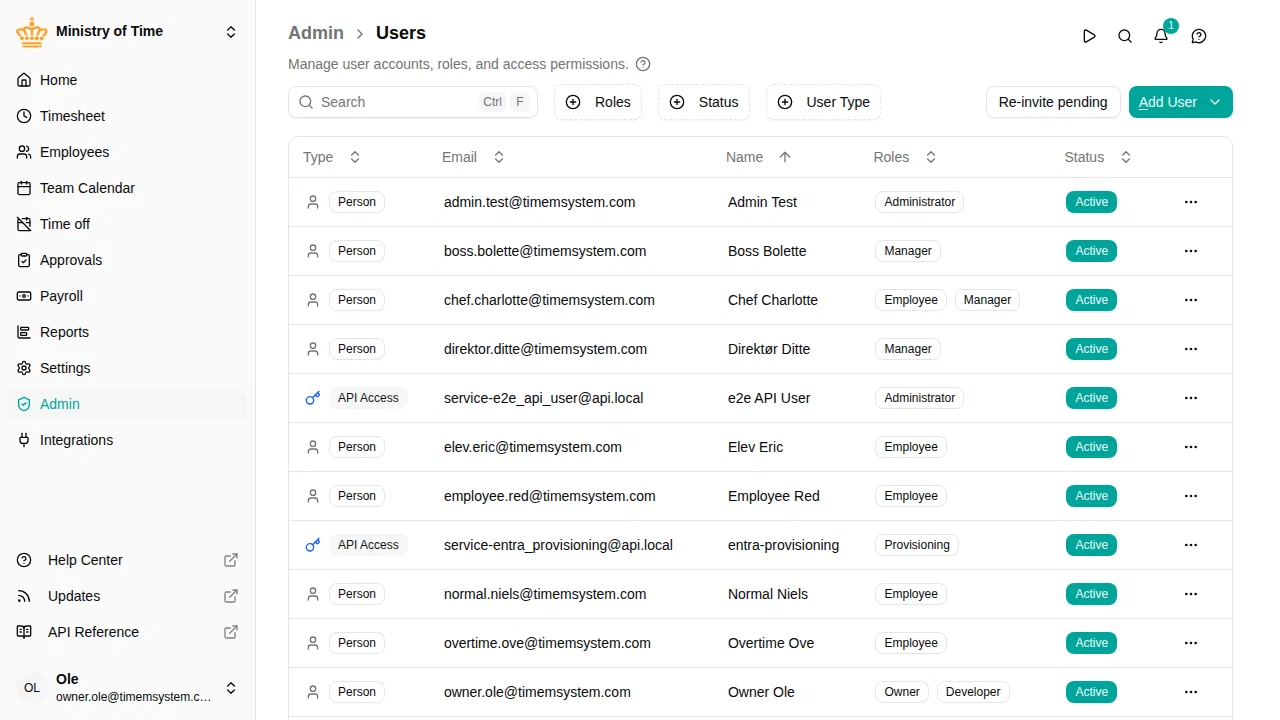Open row actions for entra-provisioning

pos(1191,545)
